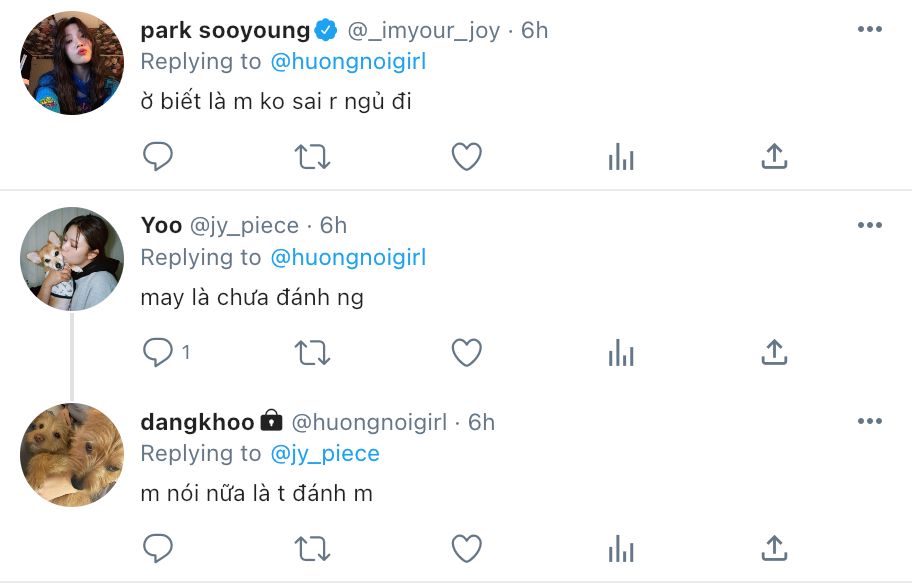Share dangkhoo's tweet

pyautogui.click(x=774, y=548)
